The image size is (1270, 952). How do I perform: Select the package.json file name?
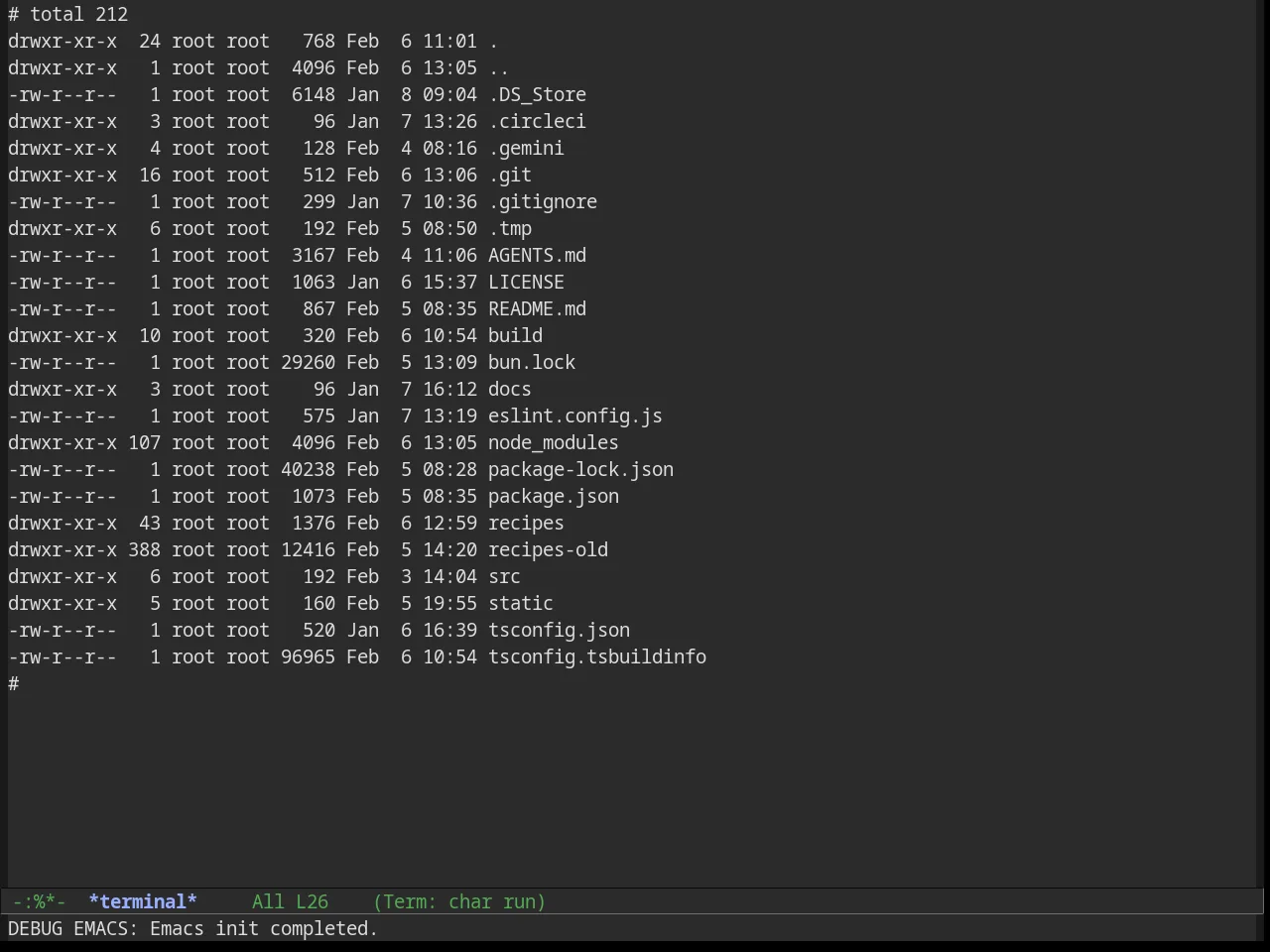554,496
